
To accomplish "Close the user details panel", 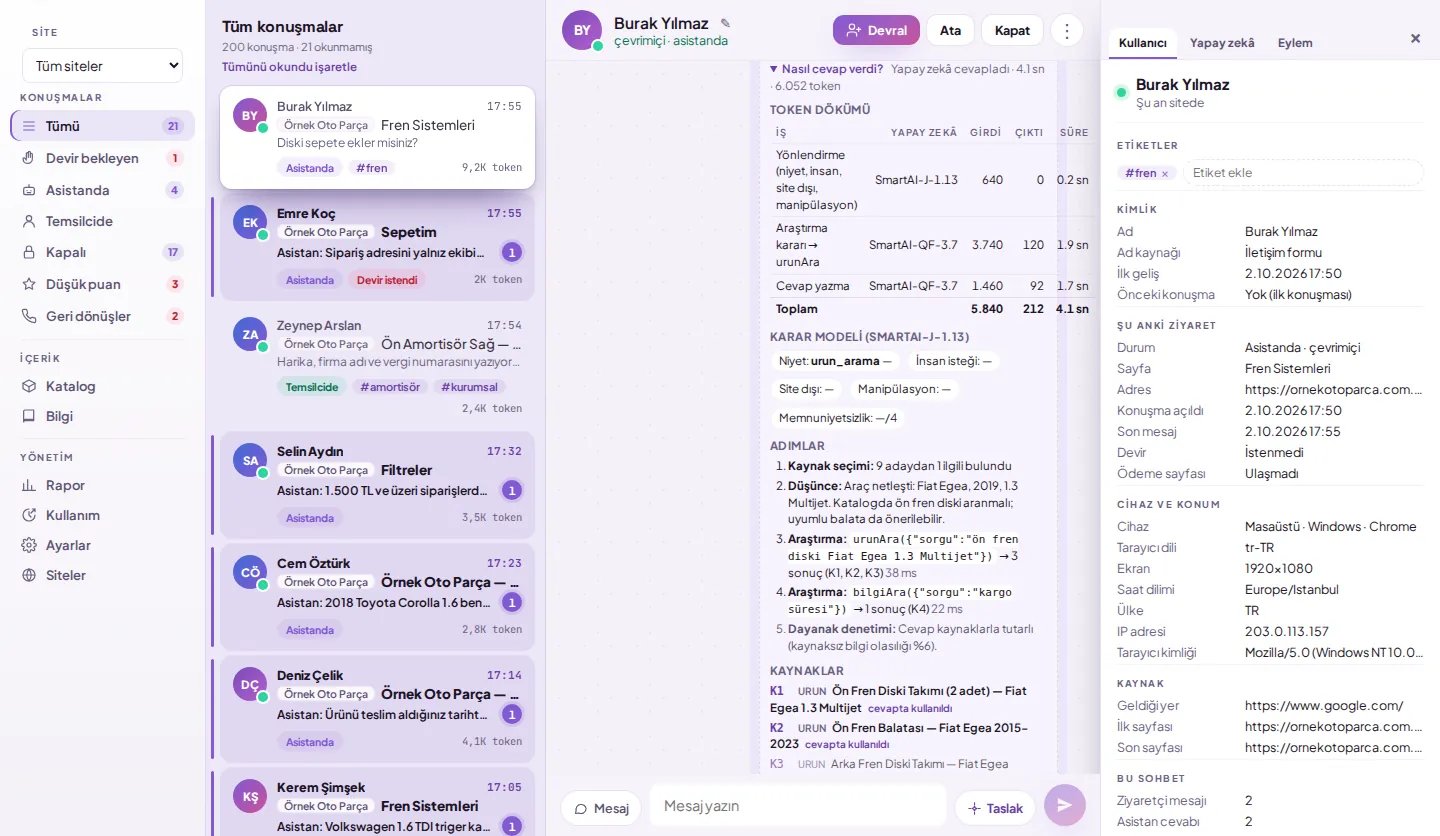I will click(1415, 39).
